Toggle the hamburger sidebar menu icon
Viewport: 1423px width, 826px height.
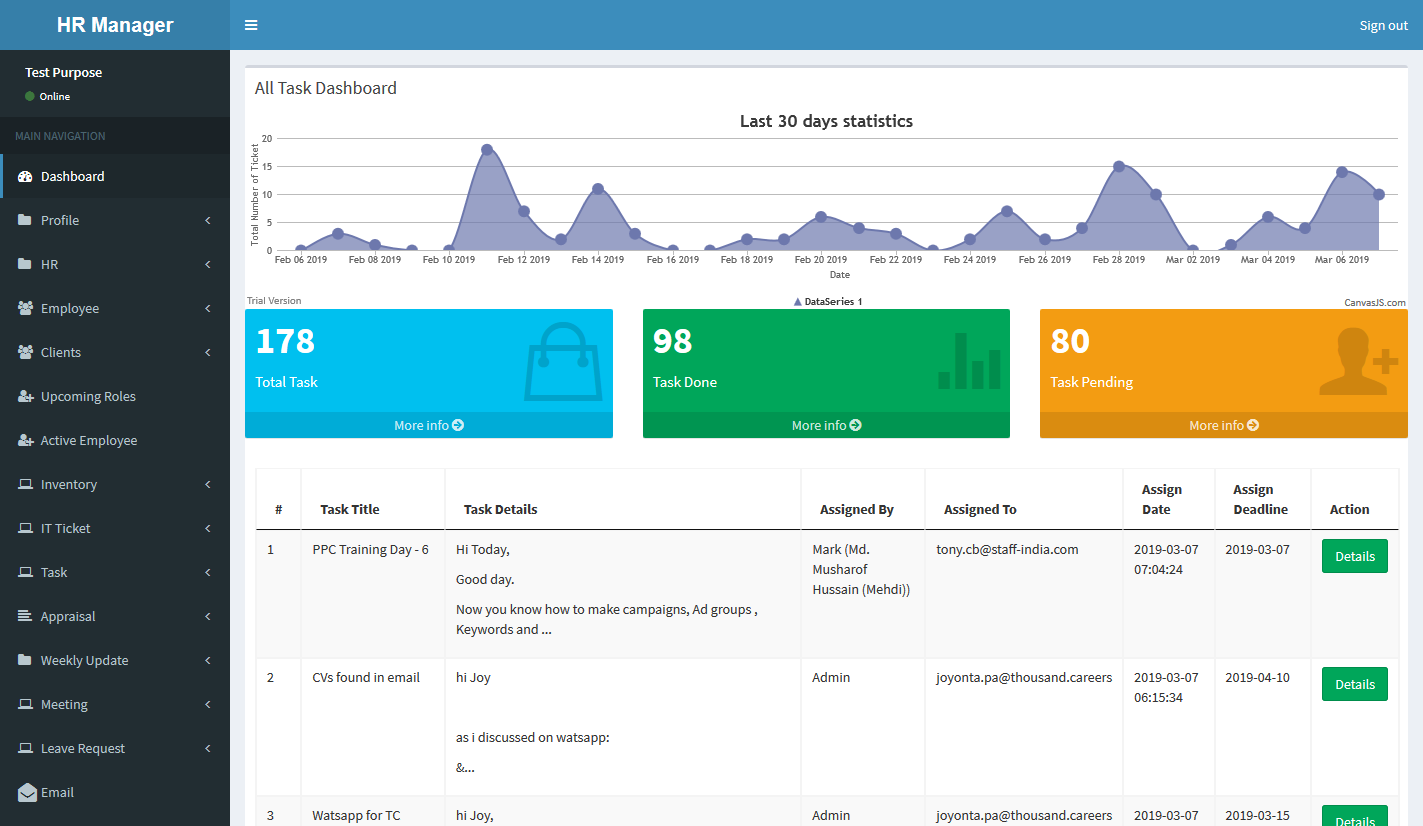click(x=251, y=25)
